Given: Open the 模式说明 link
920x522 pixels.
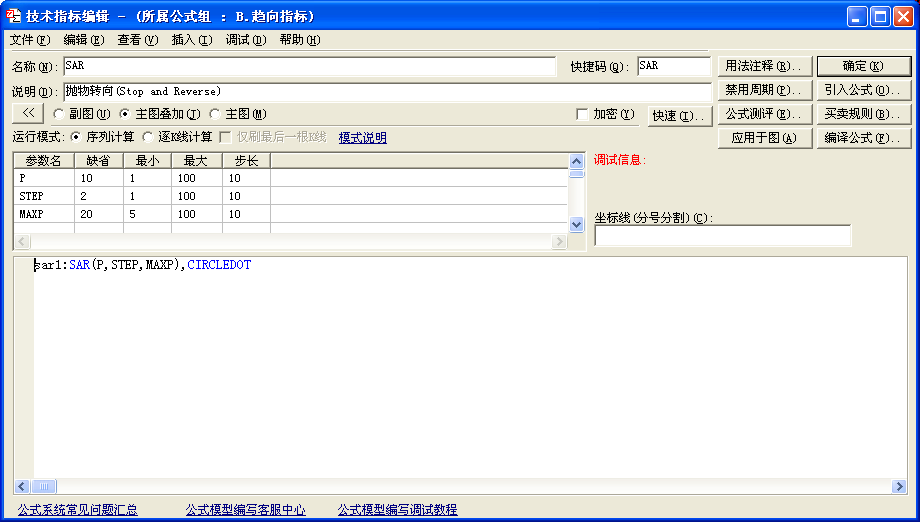Looking at the screenshot, I should click(363, 138).
